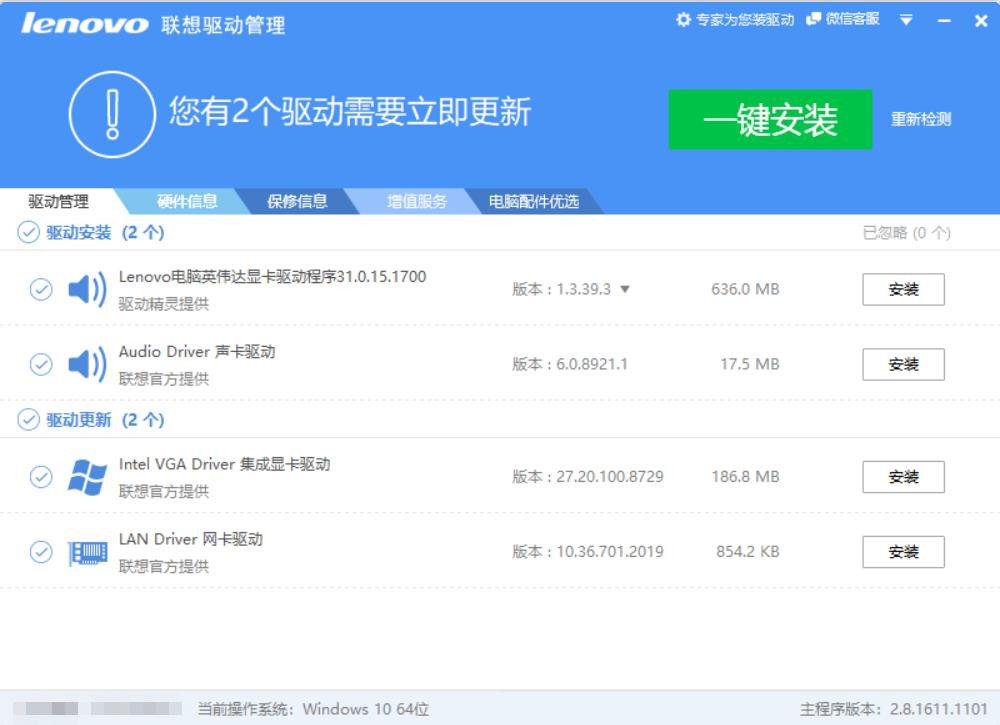Click the status bar text 当前操作系统: Windows 10 64位
The image size is (1000, 725).
coord(313,709)
